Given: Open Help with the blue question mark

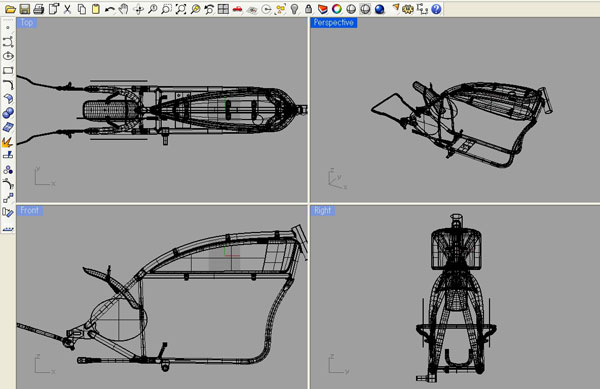Looking at the screenshot, I should click(436, 9).
